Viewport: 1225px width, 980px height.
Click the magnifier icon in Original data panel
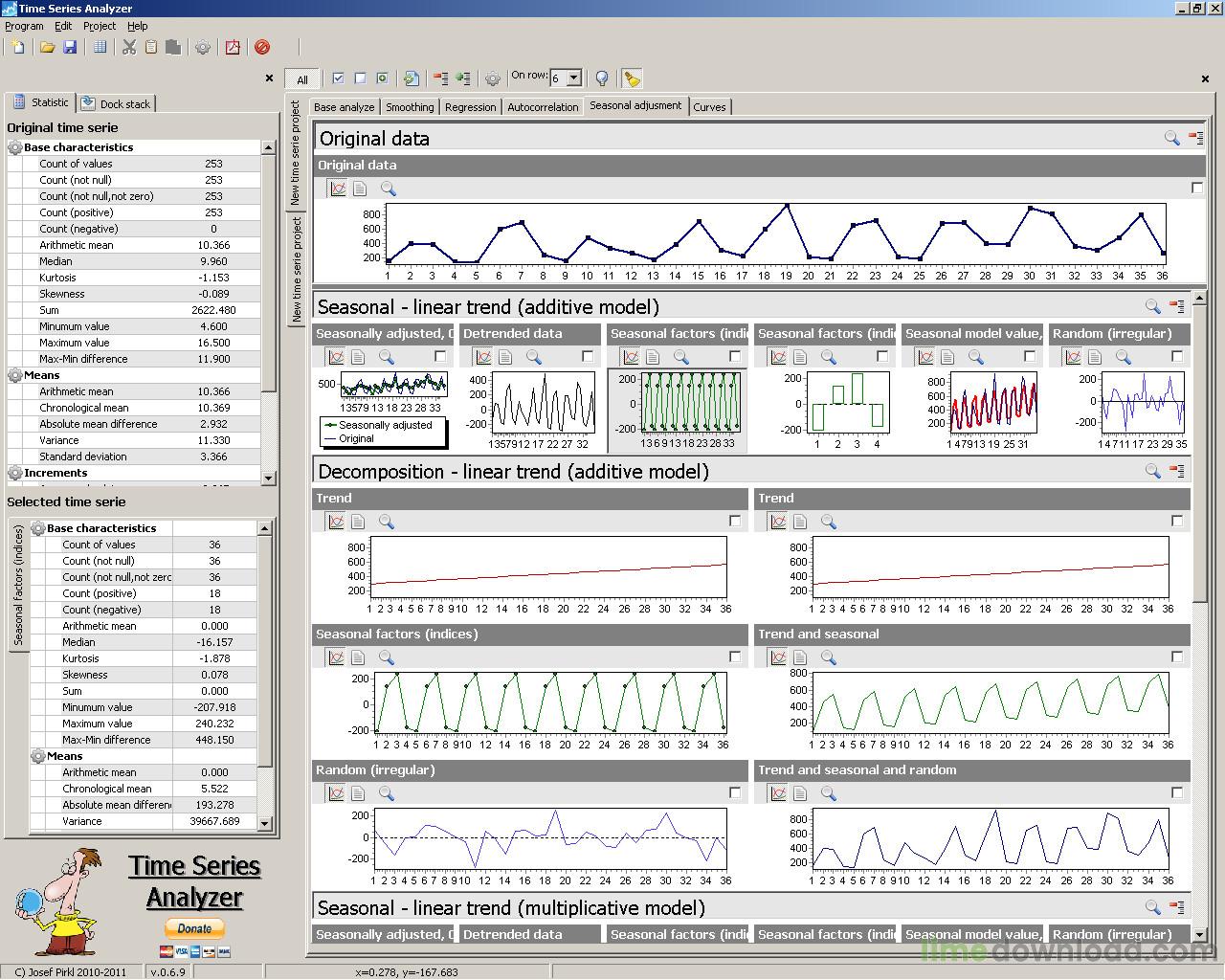tap(389, 188)
